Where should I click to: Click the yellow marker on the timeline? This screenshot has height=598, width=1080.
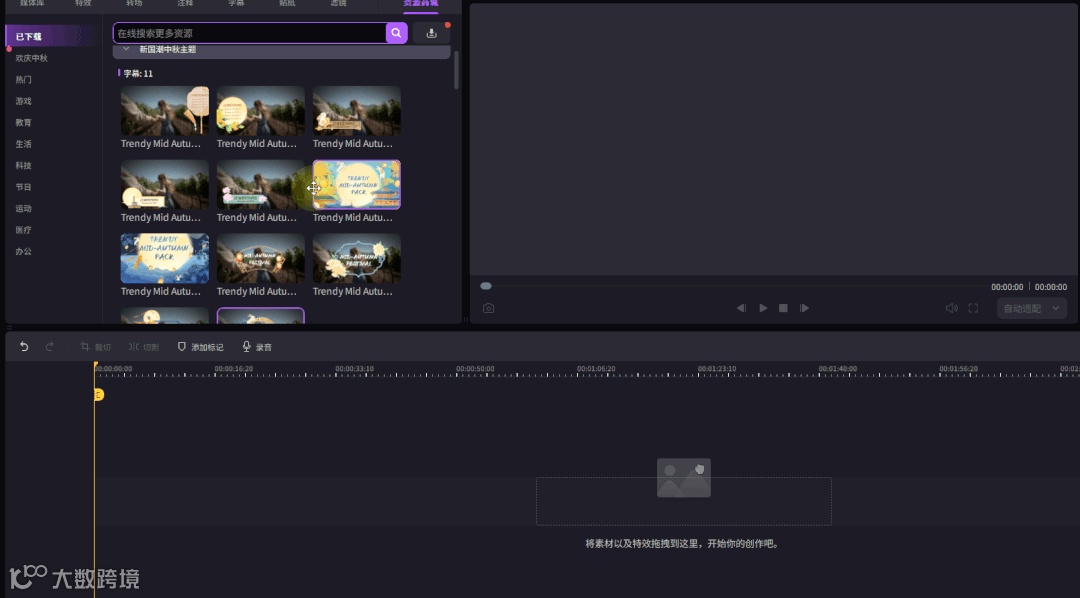point(98,394)
